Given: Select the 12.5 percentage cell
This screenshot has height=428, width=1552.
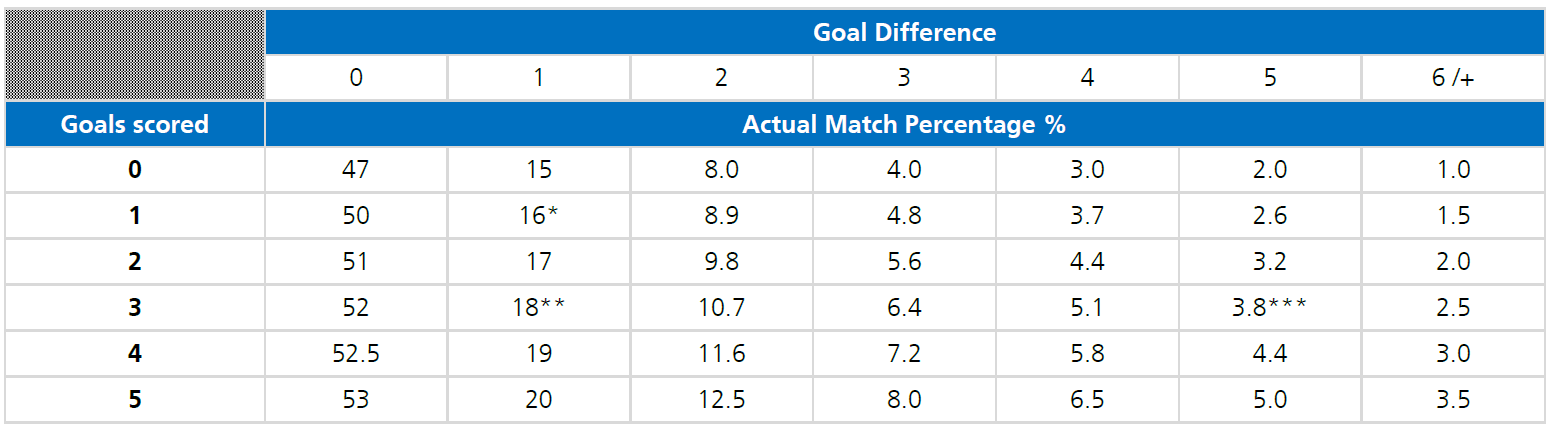Looking at the screenshot, I should tap(721, 400).
